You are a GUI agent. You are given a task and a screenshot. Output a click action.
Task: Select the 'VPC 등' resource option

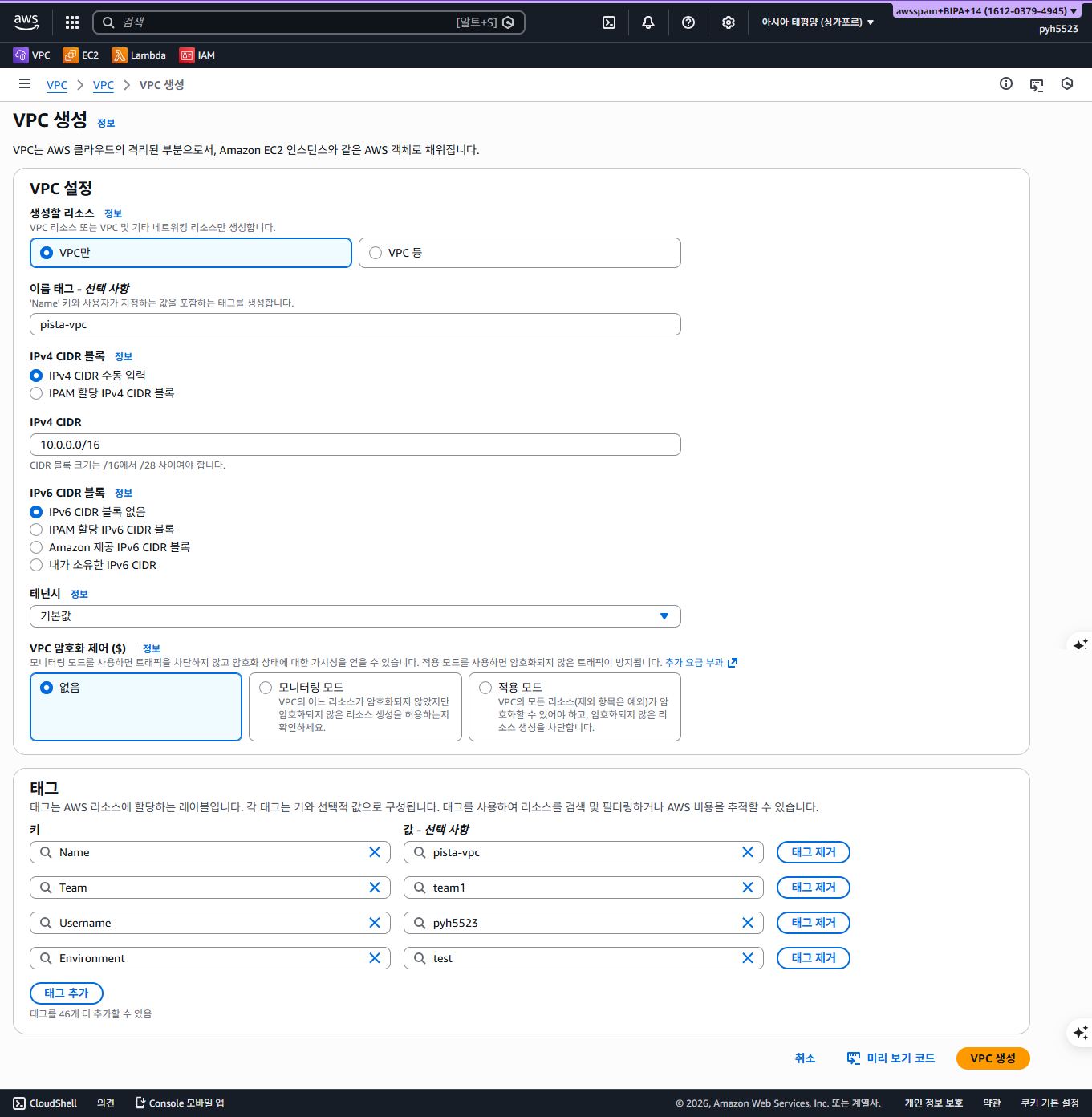[520, 253]
